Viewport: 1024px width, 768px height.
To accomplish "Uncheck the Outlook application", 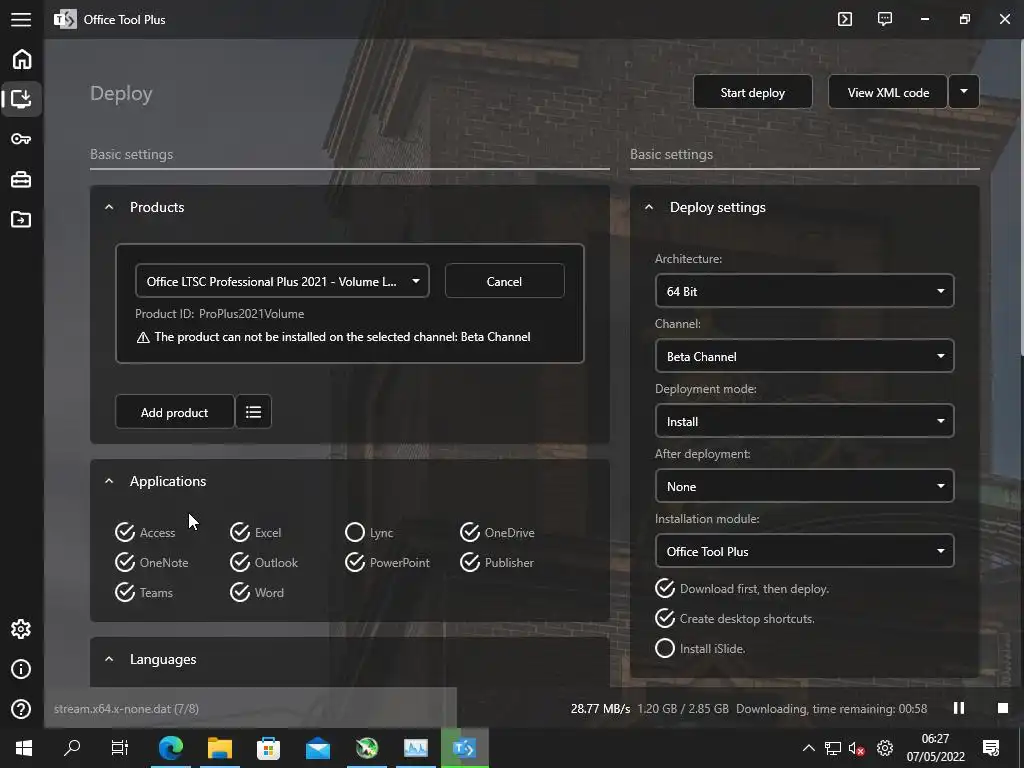I will (x=263, y=562).
